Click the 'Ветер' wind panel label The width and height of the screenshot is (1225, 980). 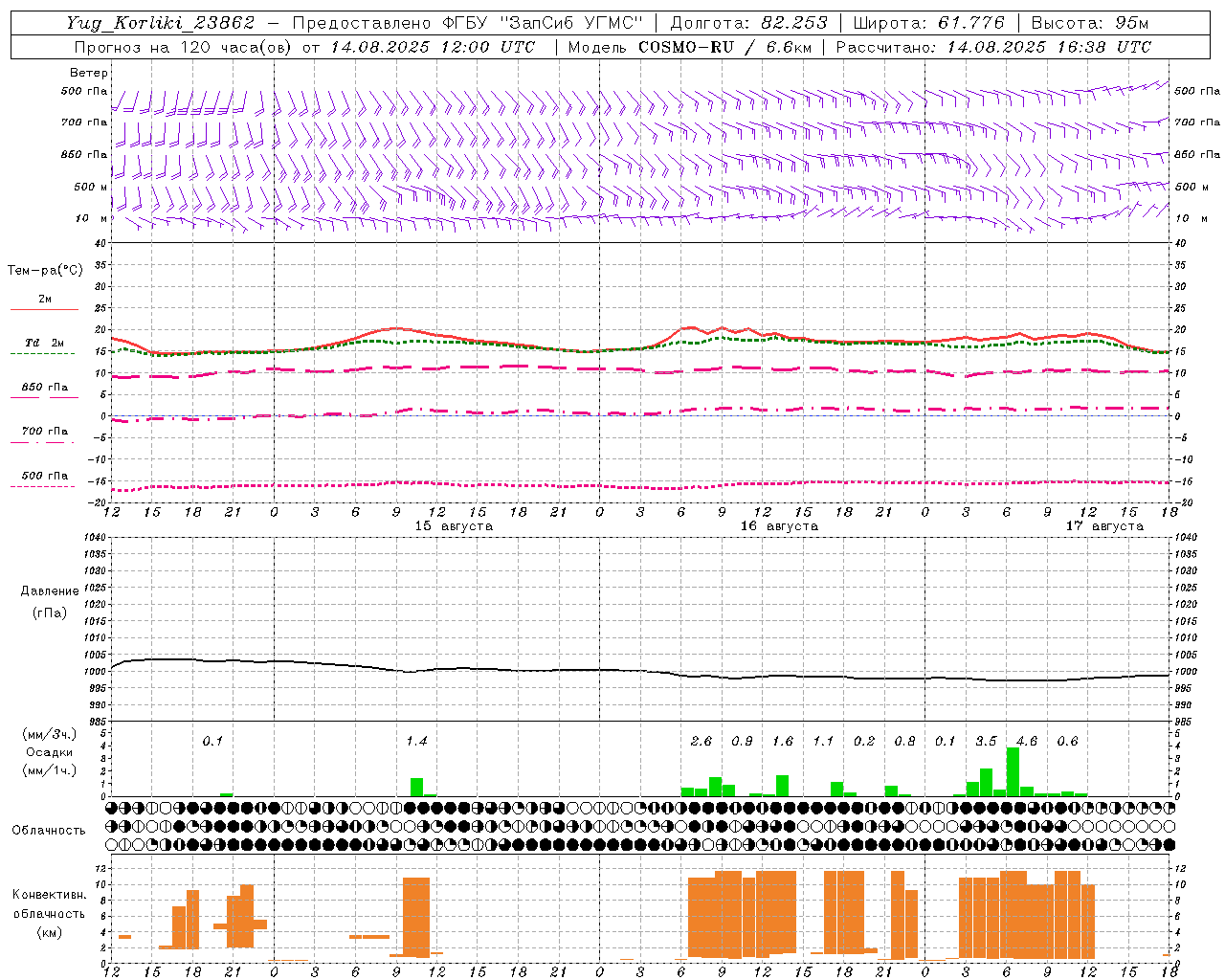pos(89,73)
